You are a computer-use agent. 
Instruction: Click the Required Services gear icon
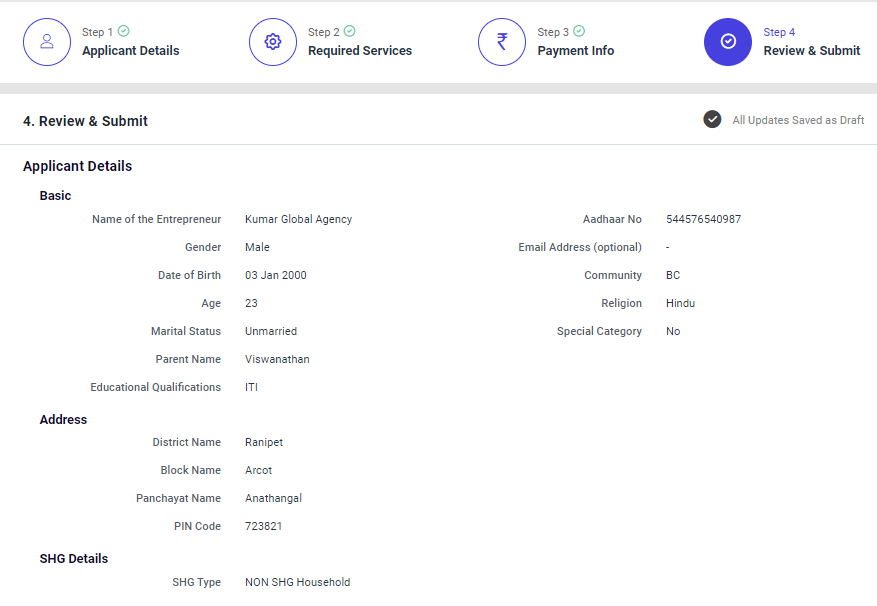pyautogui.click(x=273, y=42)
